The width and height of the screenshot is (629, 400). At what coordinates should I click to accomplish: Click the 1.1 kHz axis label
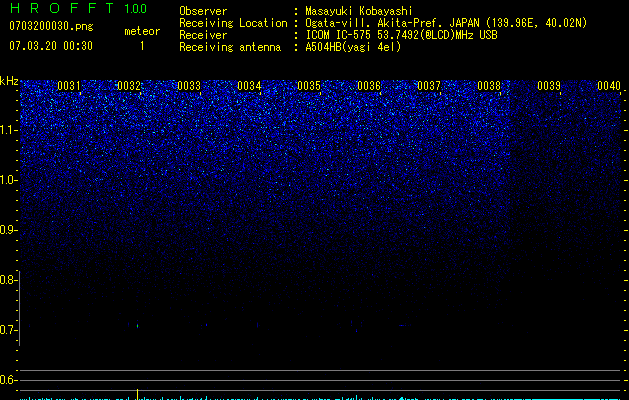tap(8, 130)
